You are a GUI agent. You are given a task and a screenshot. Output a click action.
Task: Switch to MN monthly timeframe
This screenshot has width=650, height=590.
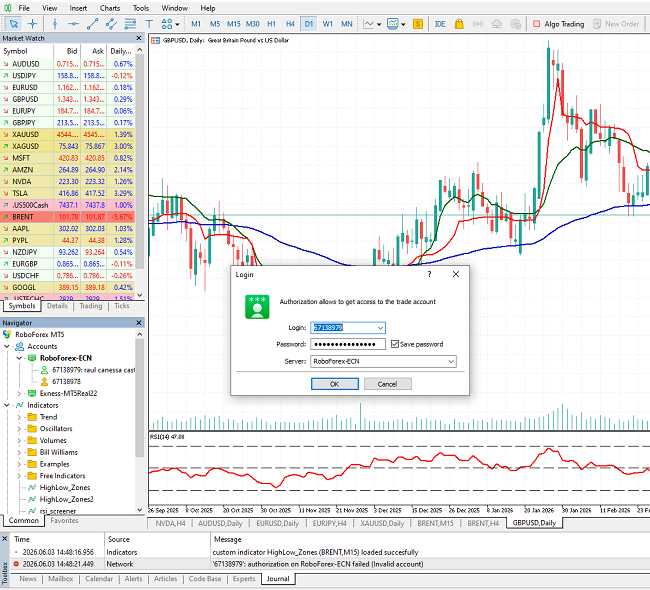click(347, 24)
